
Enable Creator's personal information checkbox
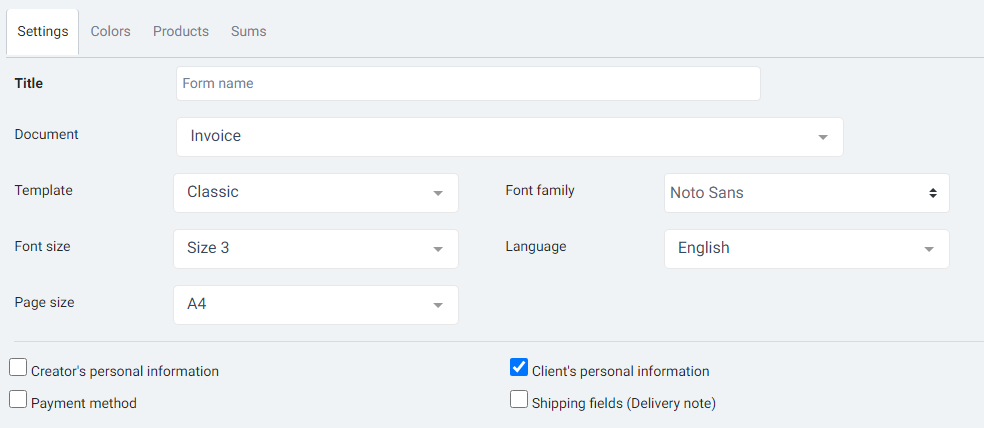click(18, 368)
